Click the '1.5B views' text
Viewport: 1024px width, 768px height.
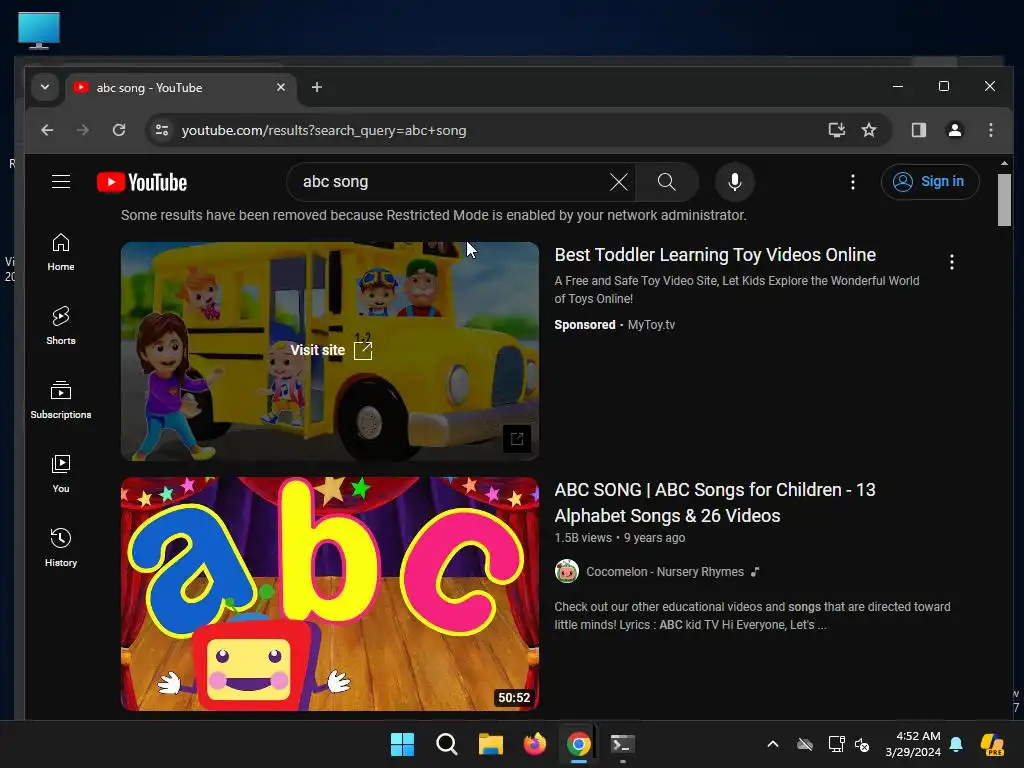(583, 537)
